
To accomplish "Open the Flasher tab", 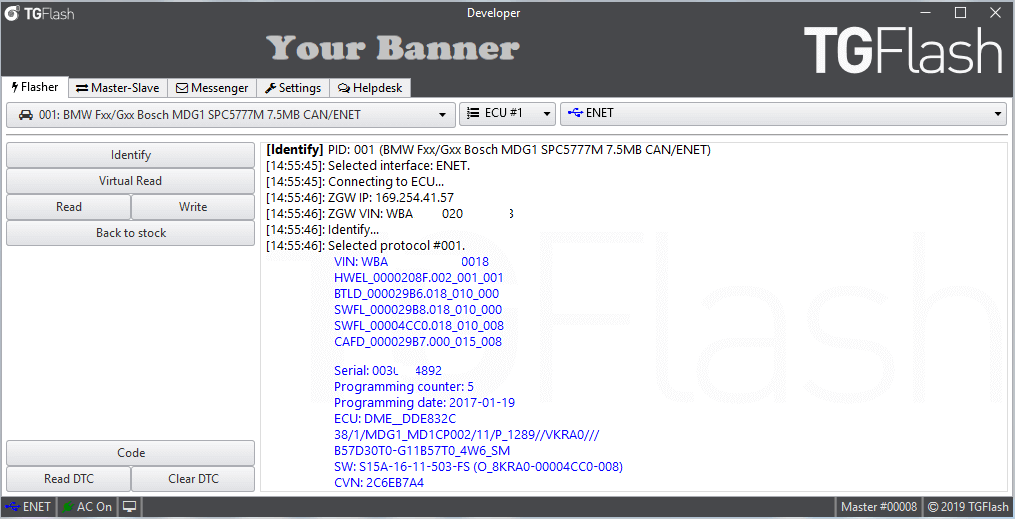I will [x=35, y=87].
